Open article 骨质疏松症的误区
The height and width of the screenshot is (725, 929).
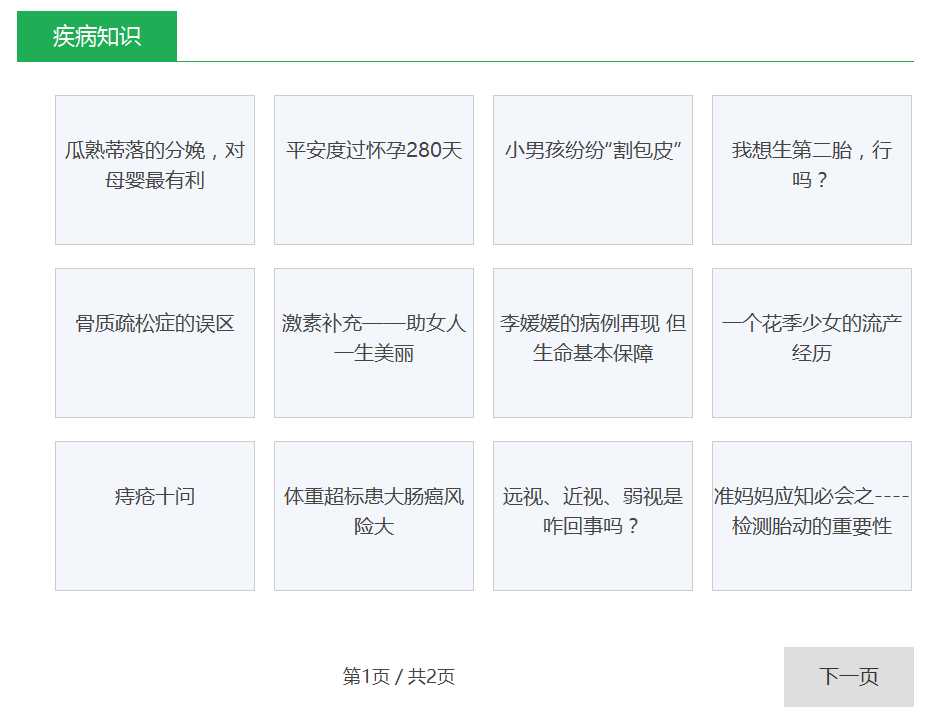point(155,342)
